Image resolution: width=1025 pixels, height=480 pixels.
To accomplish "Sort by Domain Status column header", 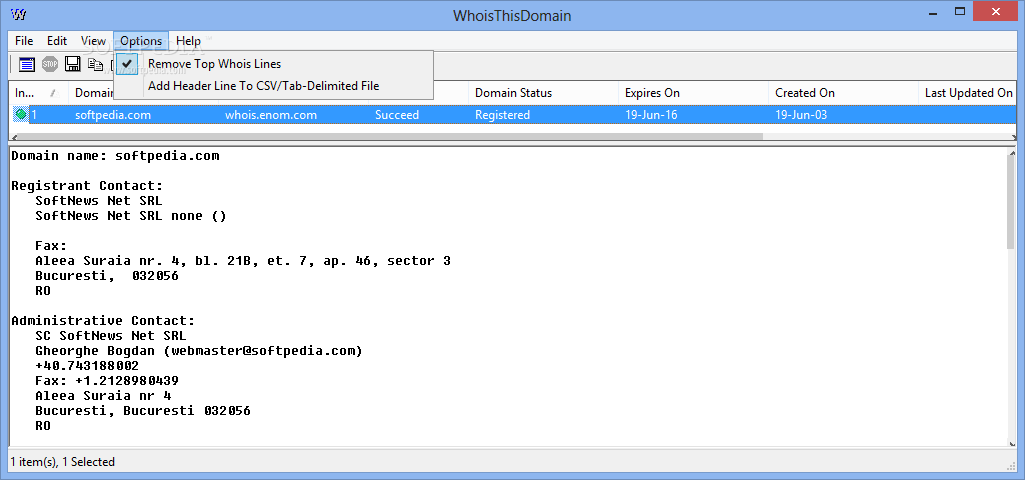I will (543, 93).
